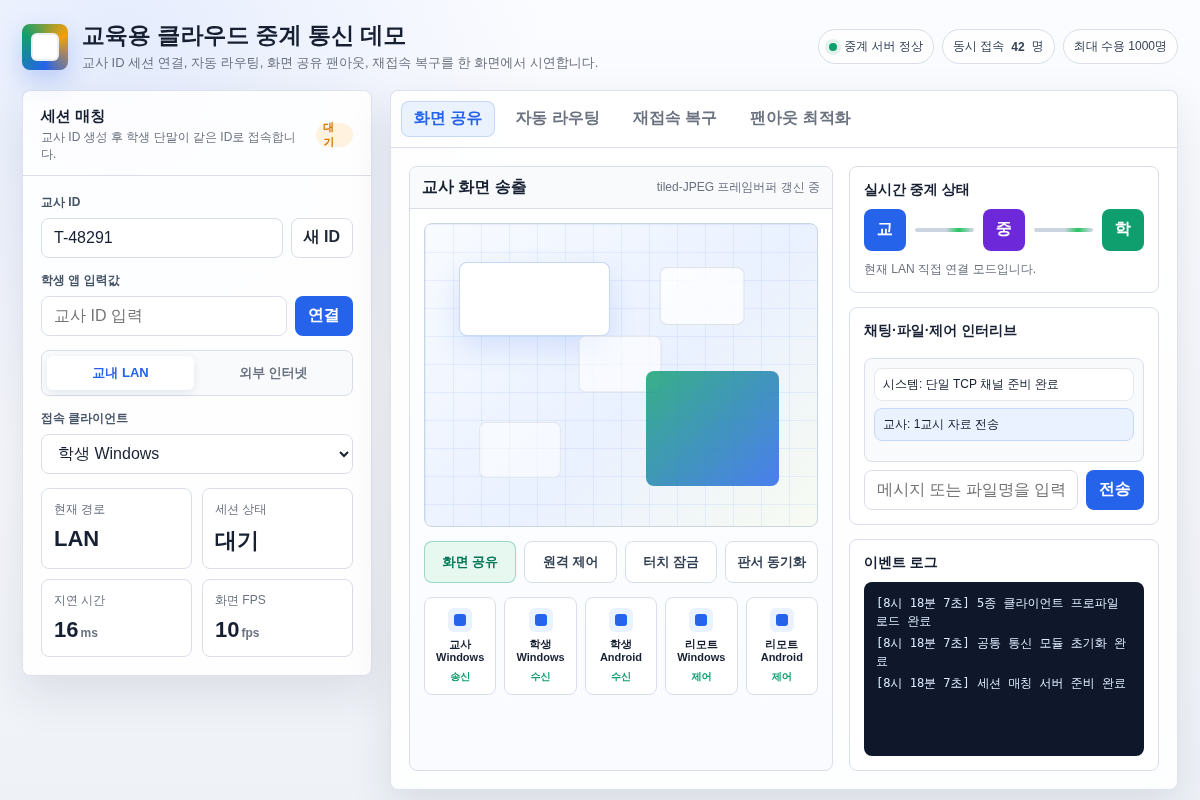Open the 자동 라우팅 tab

(x=558, y=119)
